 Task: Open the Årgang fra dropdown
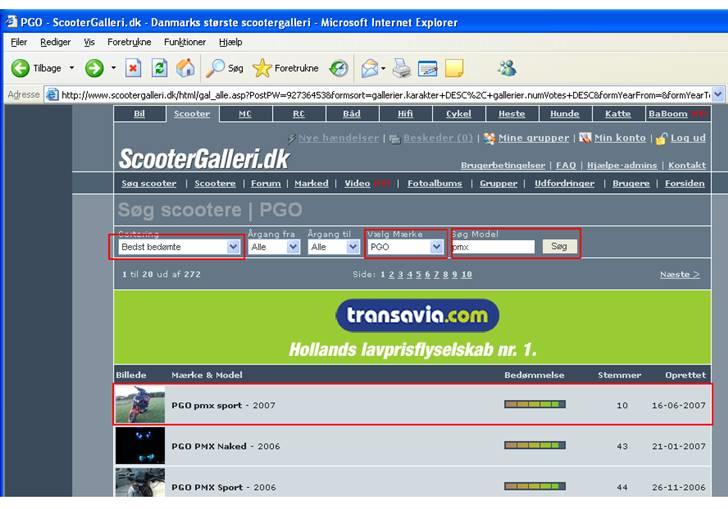pyautogui.click(x=274, y=247)
